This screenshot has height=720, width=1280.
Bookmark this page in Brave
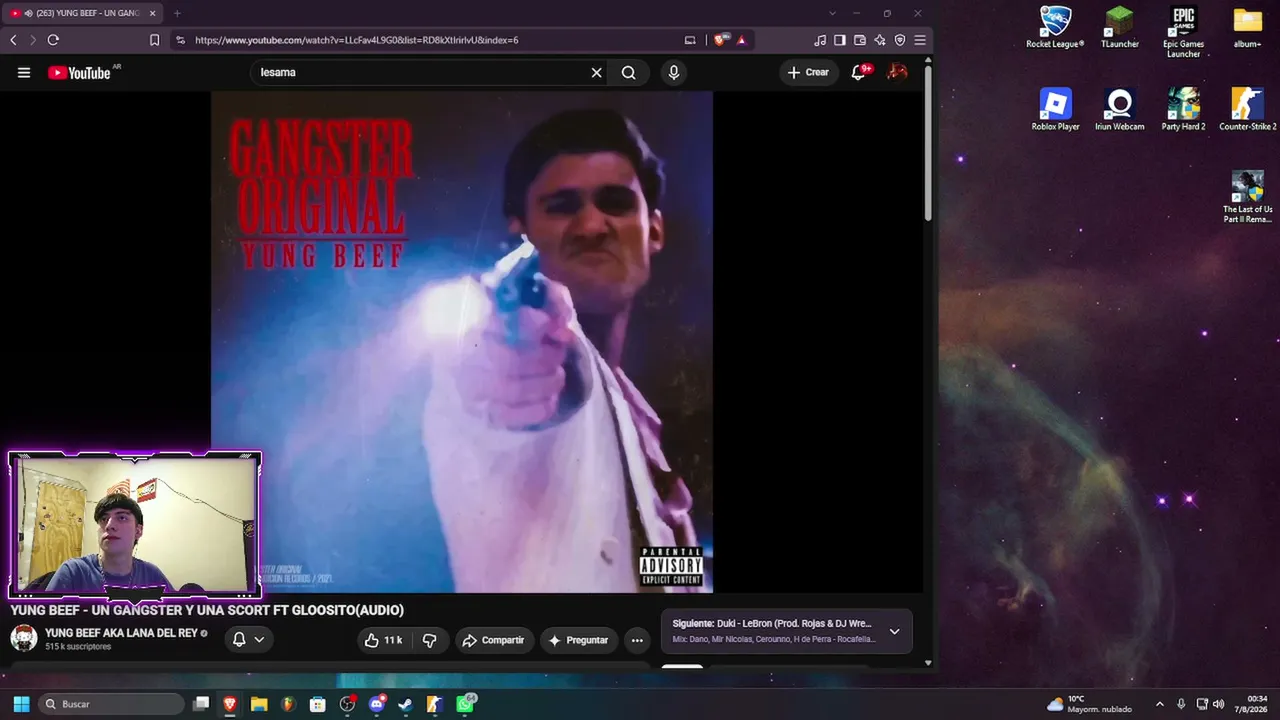coord(154,40)
